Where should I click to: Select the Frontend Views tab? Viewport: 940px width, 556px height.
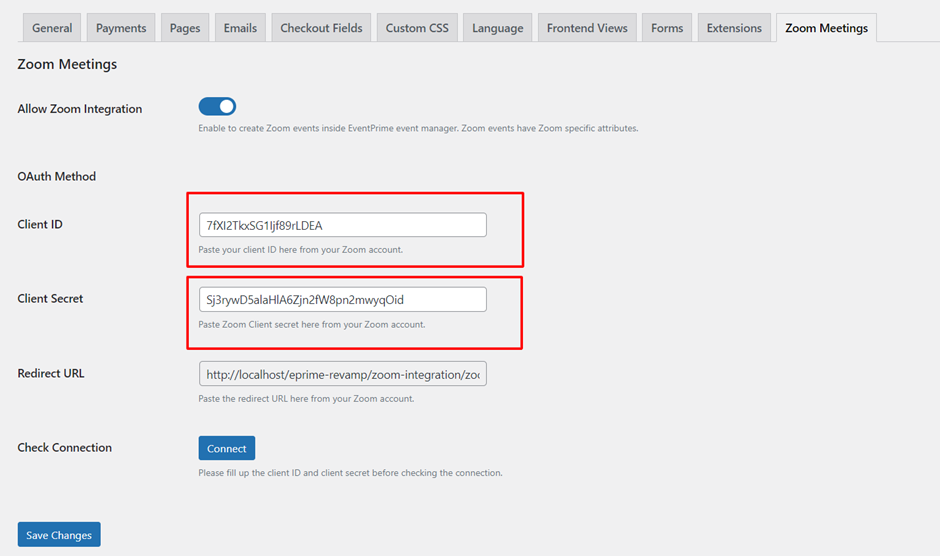click(587, 28)
